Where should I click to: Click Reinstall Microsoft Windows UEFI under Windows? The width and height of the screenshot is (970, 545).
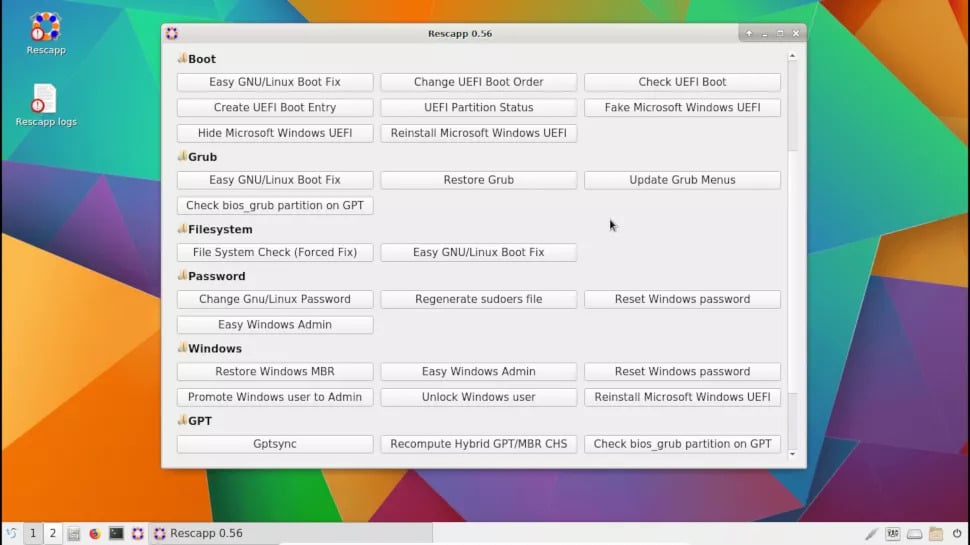click(x=682, y=397)
